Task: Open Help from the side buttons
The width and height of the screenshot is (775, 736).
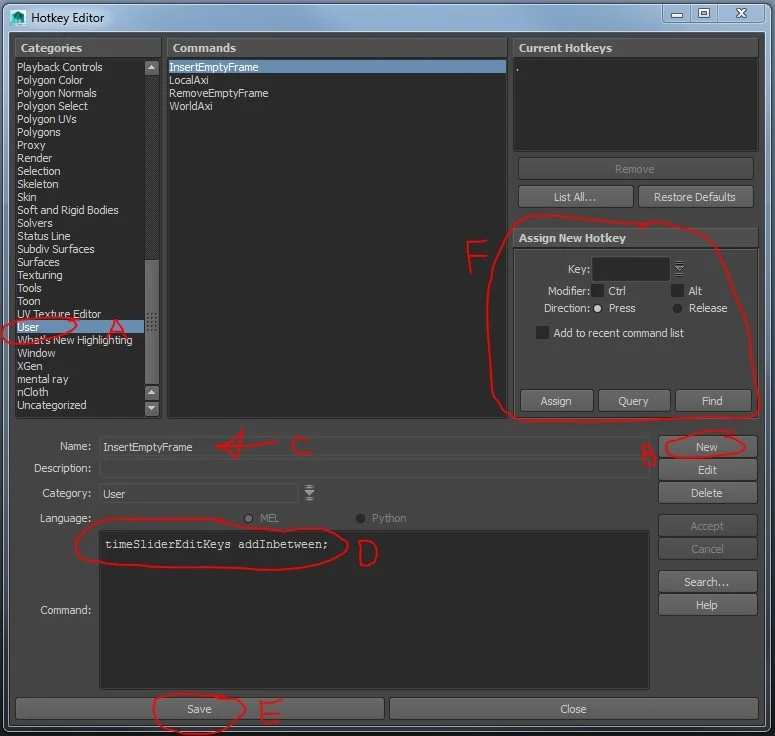Action: (x=707, y=605)
